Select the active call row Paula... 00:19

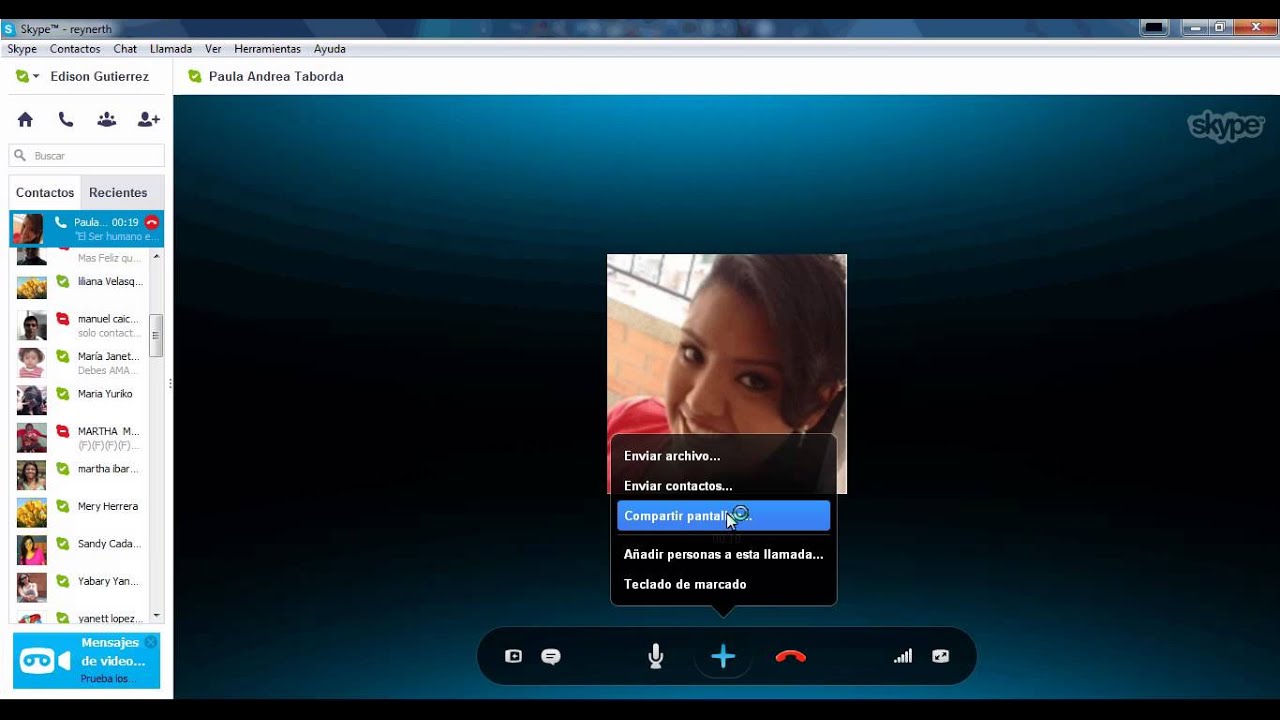coord(87,229)
